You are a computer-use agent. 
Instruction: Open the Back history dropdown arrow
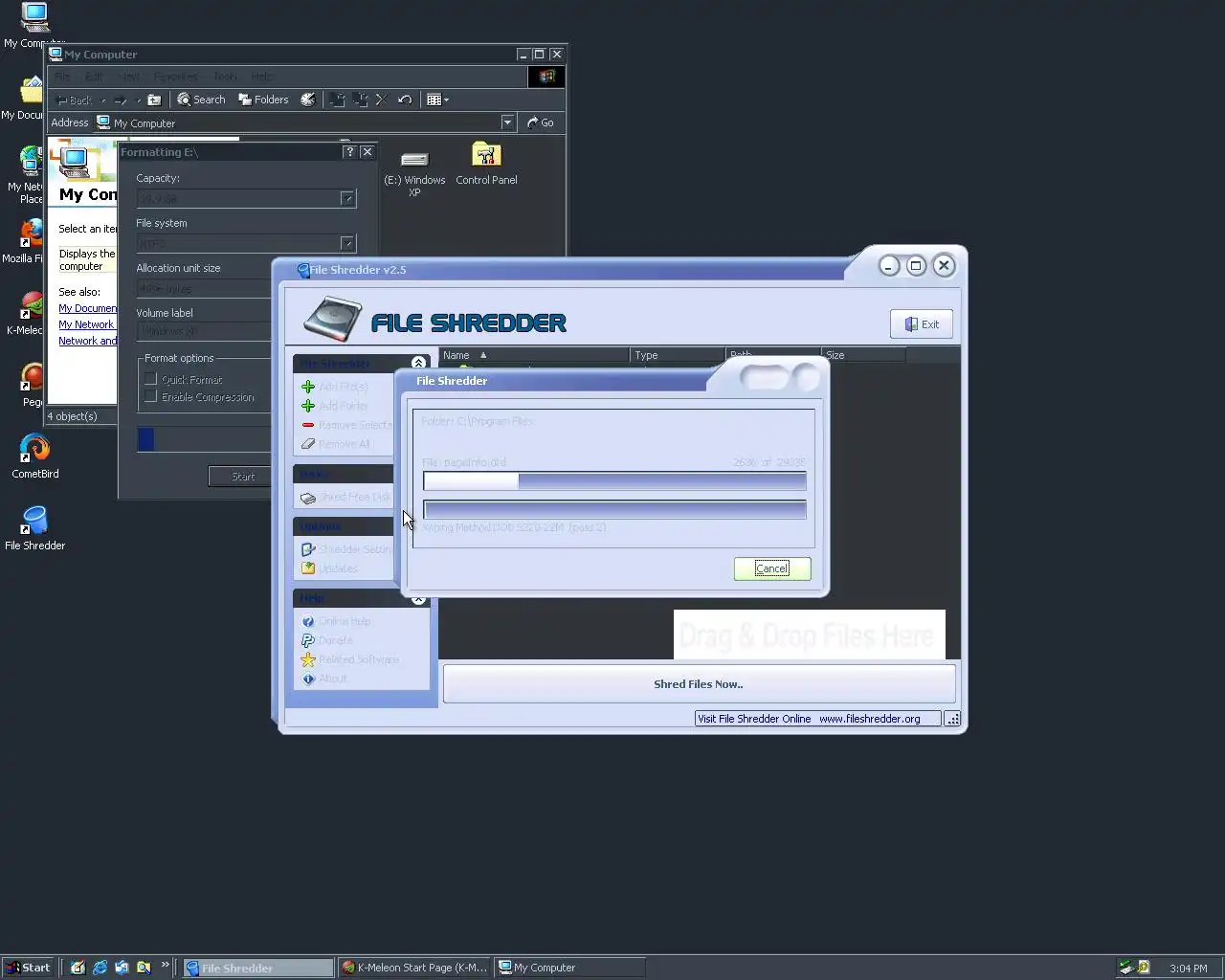[103, 100]
